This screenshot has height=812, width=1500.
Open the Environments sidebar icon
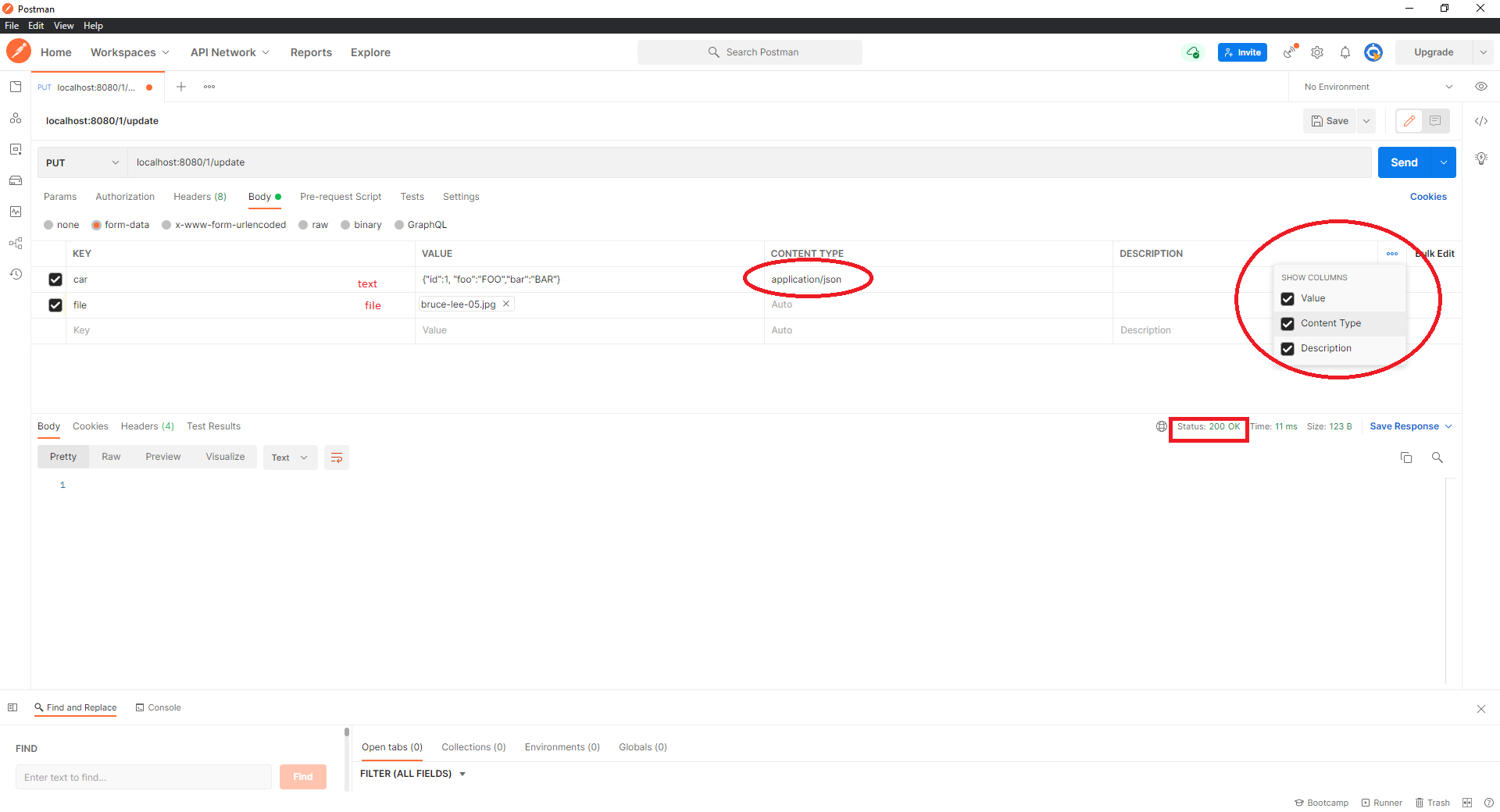(16, 149)
